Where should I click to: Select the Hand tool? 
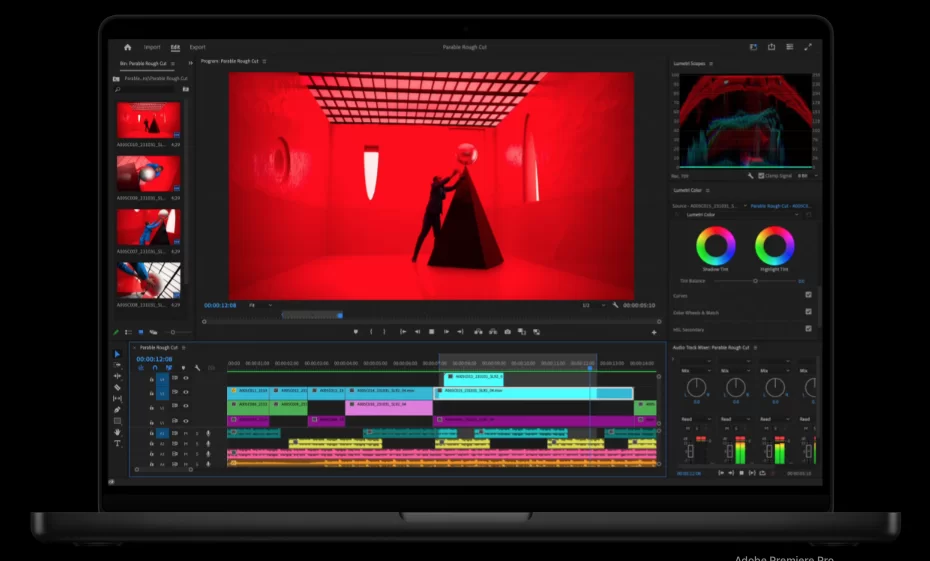(x=117, y=432)
